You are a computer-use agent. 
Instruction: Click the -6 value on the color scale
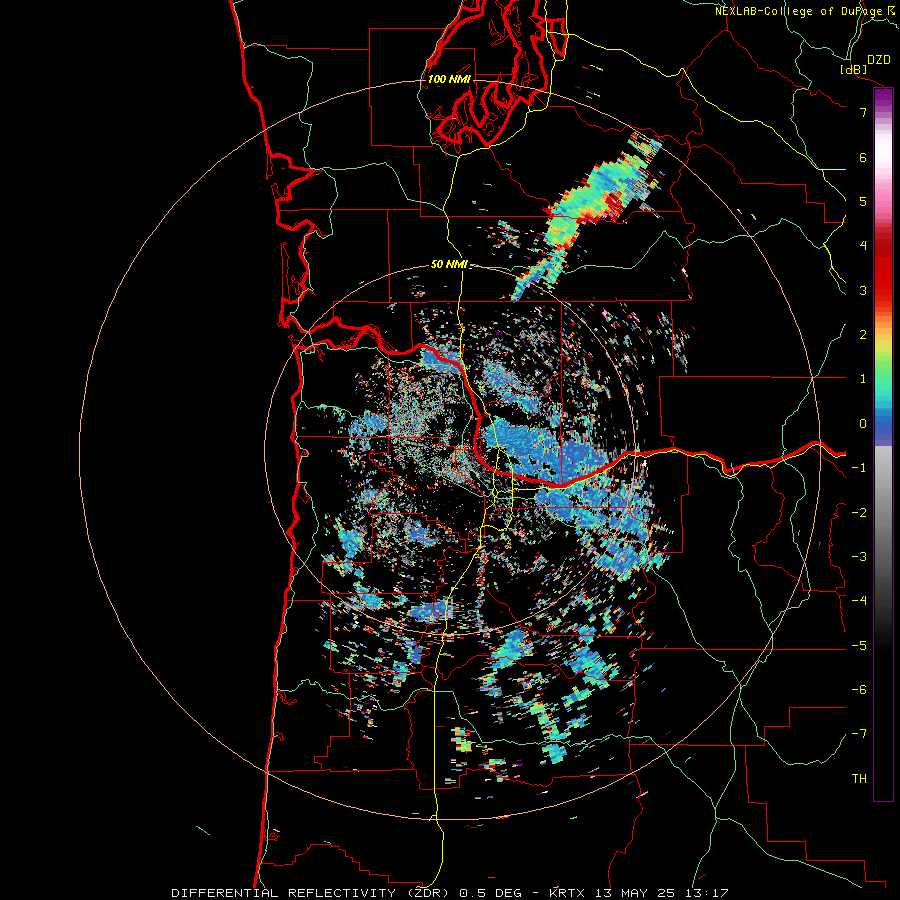pos(859,690)
